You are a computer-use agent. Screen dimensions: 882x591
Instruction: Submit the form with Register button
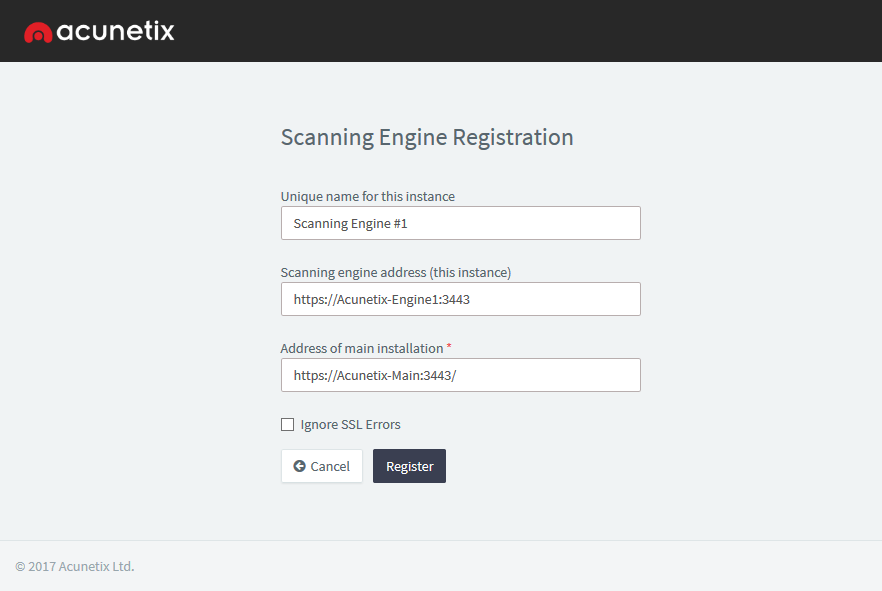tap(410, 466)
